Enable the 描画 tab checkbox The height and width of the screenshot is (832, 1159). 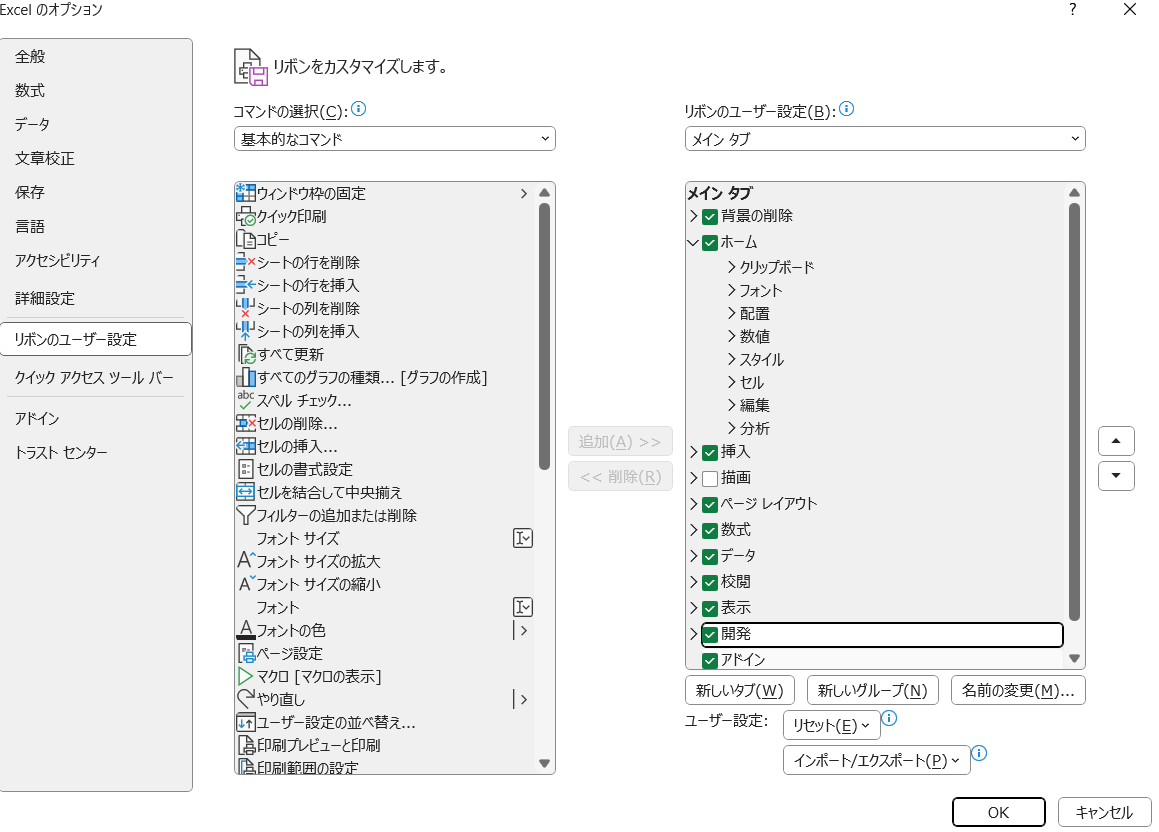710,478
